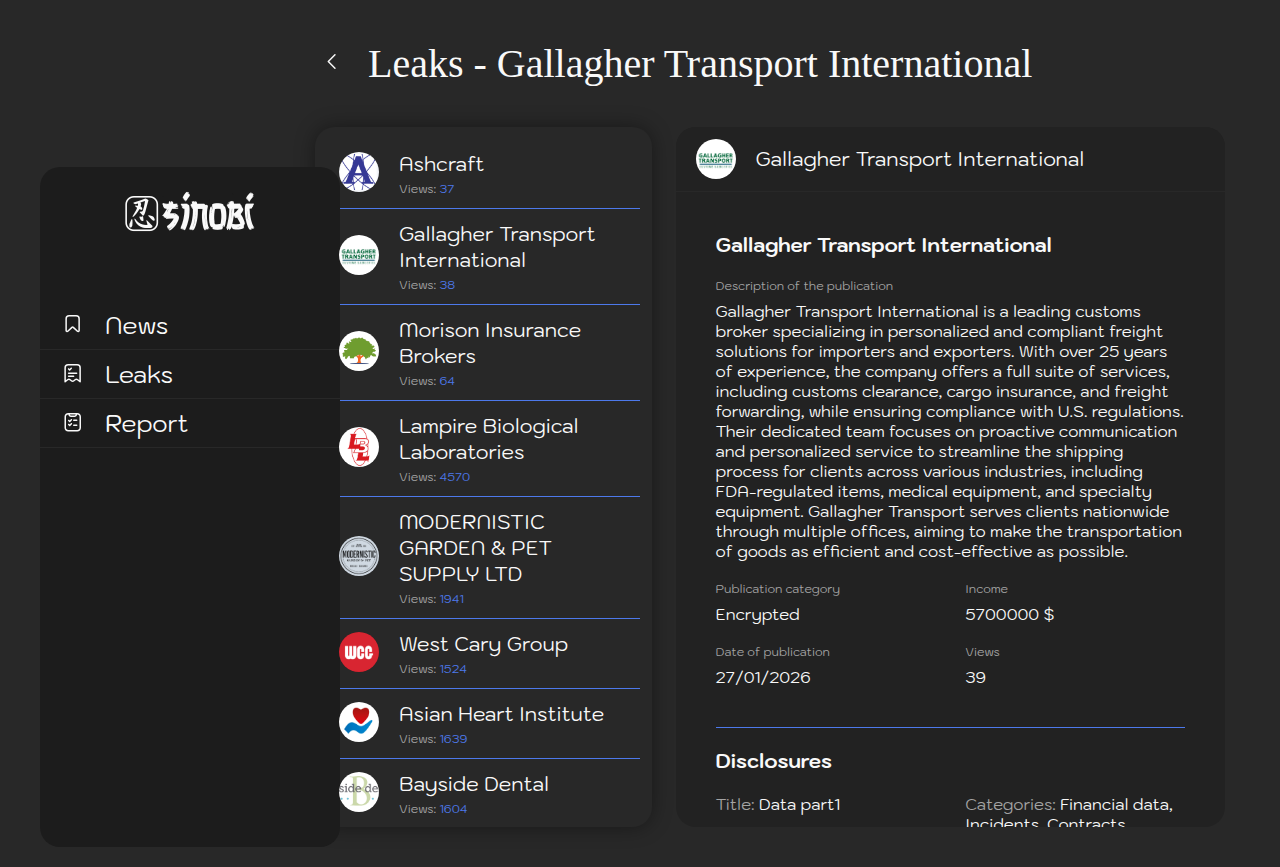Viewport: 1280px width, 867px height.
Task: Click the Asian Heart Institute heart logo
Action: pos(359,722)
